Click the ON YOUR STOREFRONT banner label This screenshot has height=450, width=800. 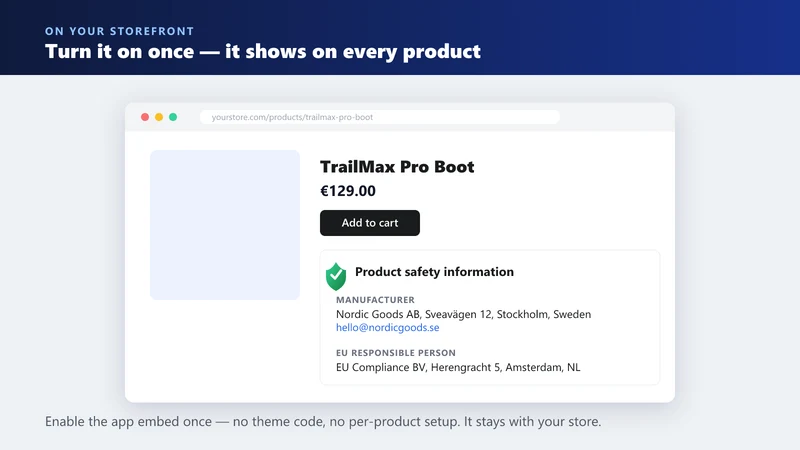pyautogui.click(x=119, y=31)
